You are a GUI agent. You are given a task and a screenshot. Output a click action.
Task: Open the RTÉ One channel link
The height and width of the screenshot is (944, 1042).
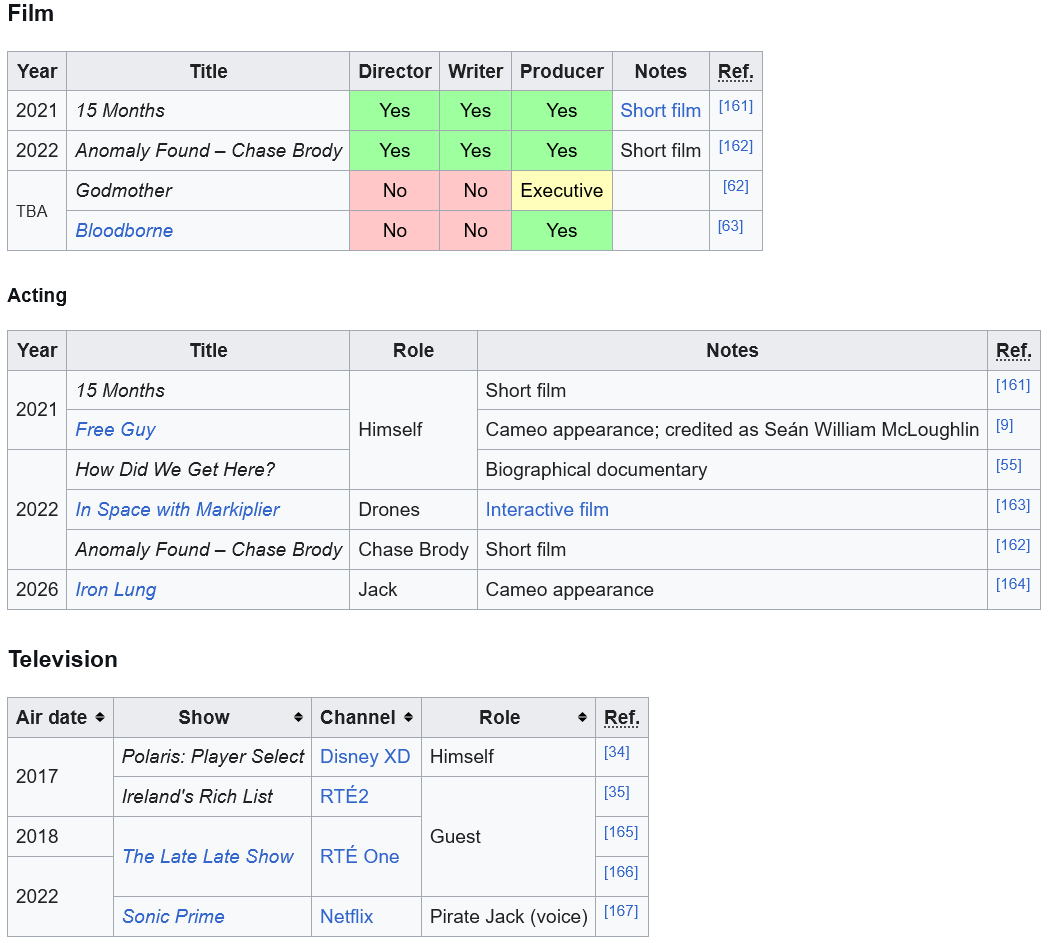pos(360,856)
